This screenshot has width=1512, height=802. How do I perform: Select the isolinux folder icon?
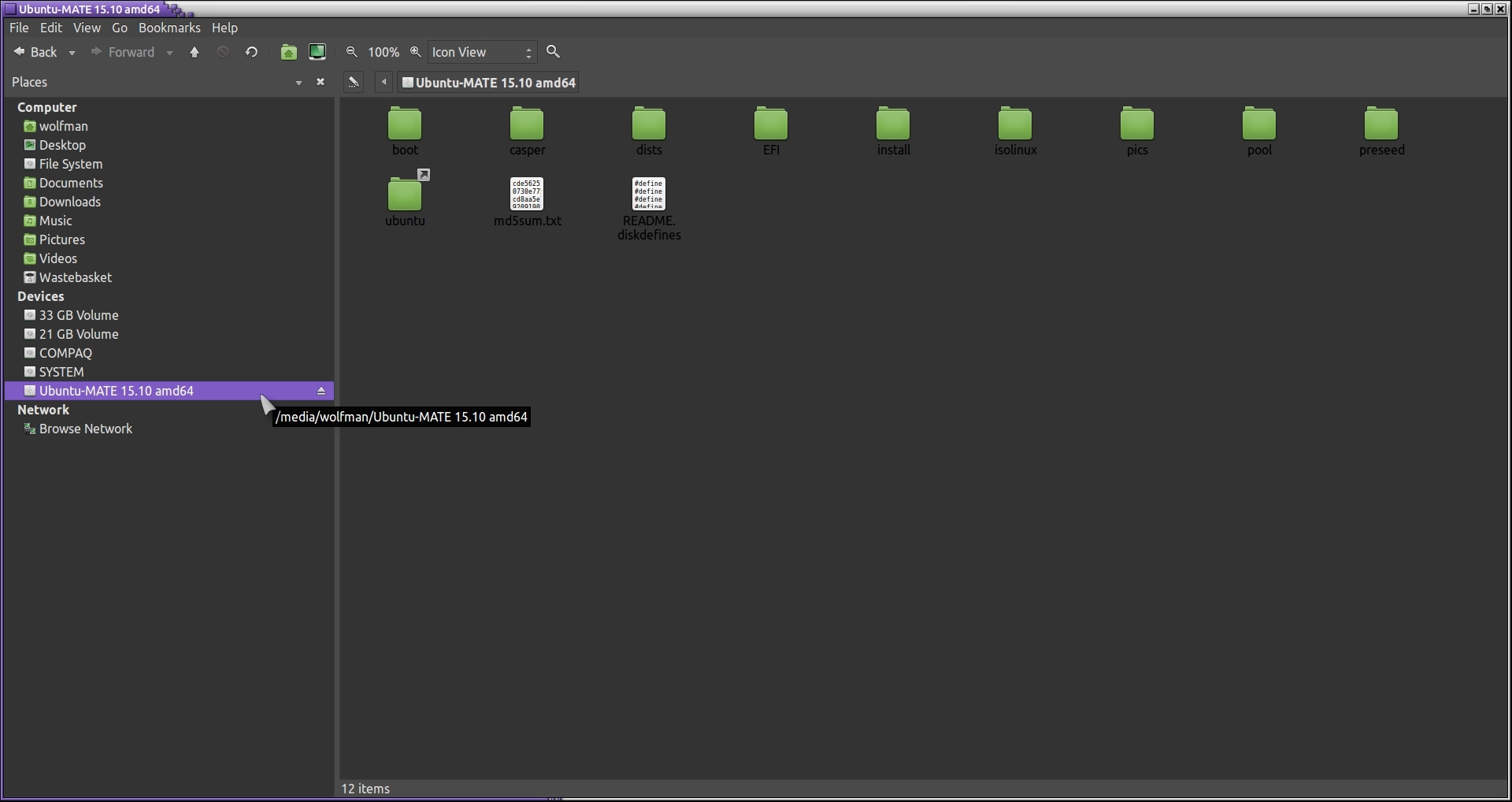pyautogui.click(x=1015, y=124)
